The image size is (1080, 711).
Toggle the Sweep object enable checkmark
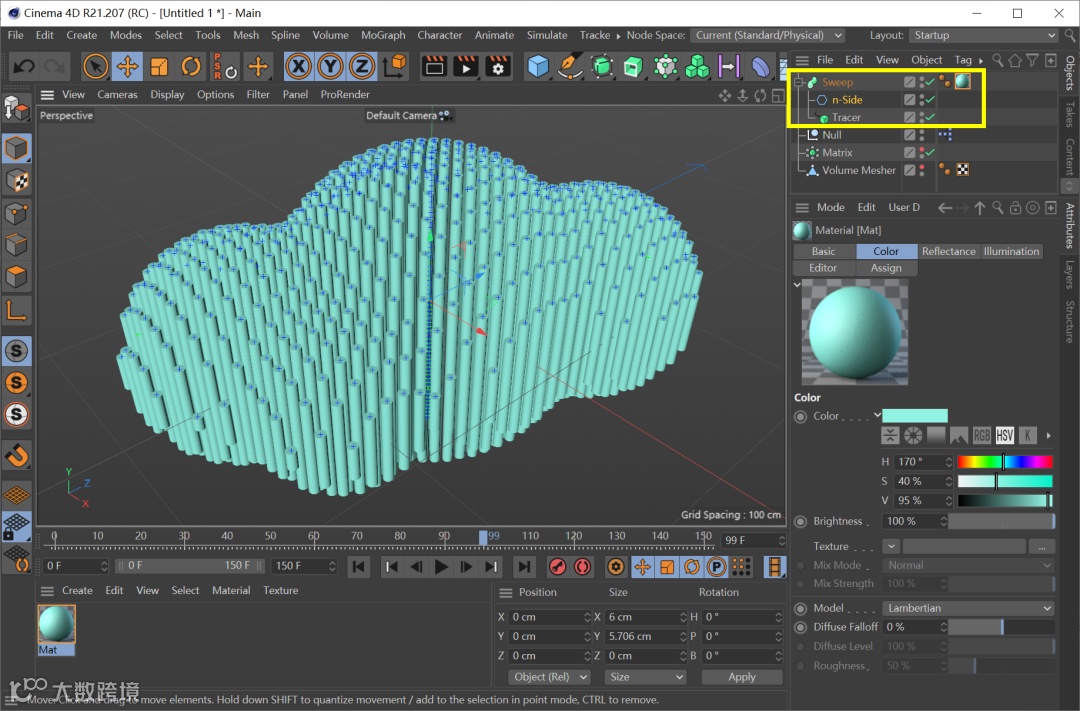930,82
